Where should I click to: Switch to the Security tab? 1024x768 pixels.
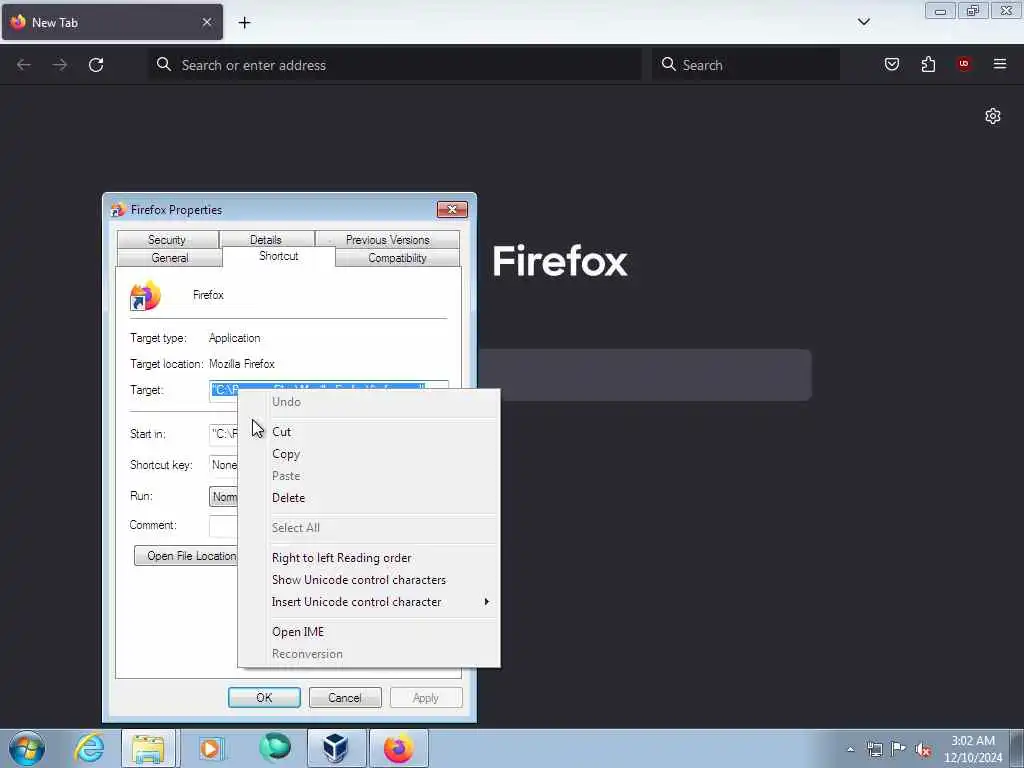[167, 240]
